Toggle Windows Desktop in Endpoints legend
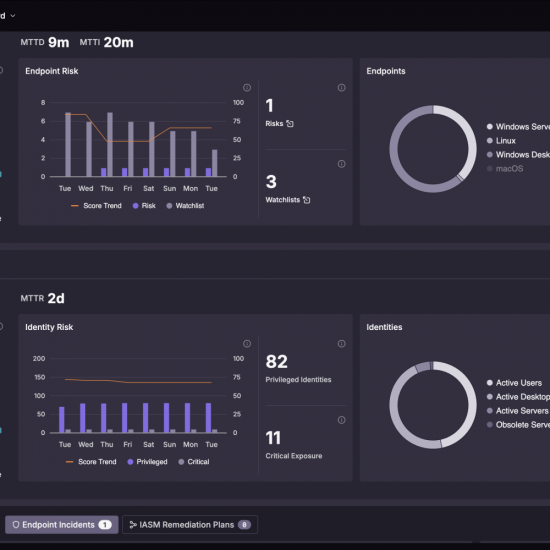The image size is (550, 550). tap(518, 155)
